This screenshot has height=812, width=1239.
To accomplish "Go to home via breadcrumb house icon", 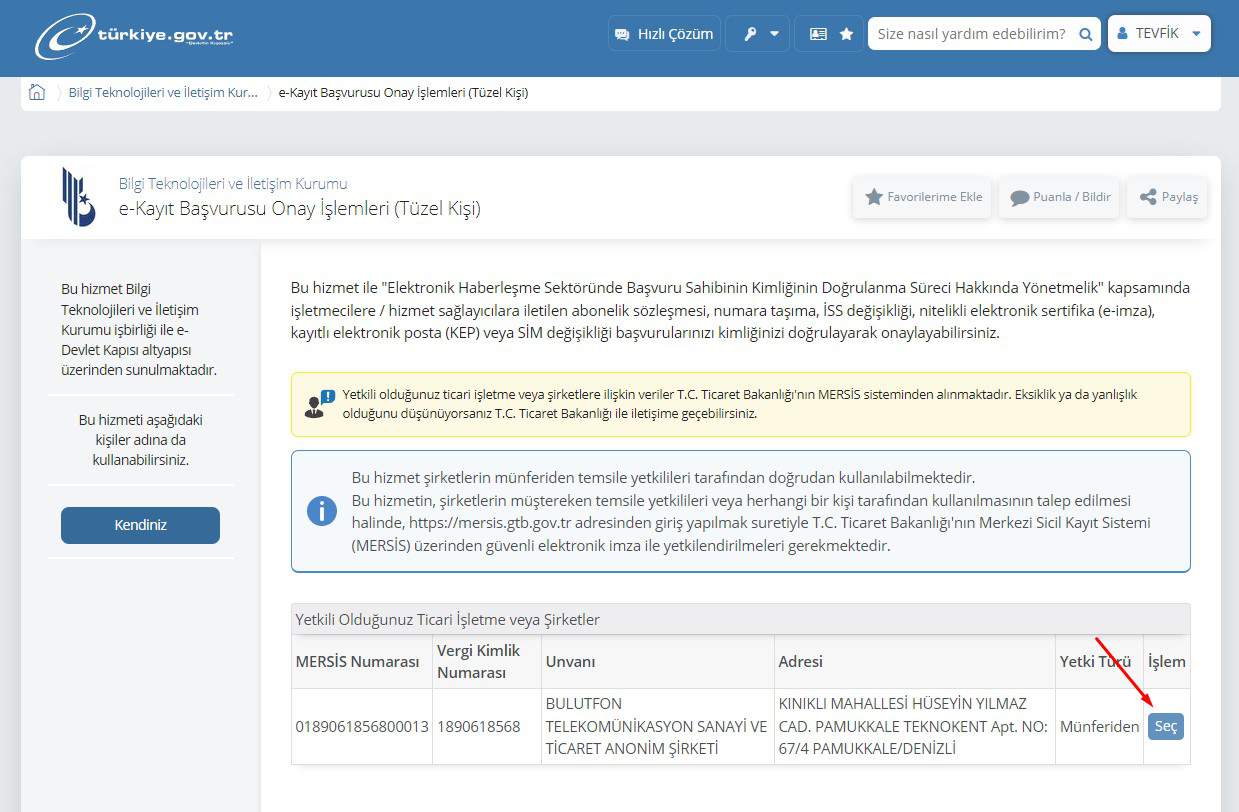I will (37, 93).
